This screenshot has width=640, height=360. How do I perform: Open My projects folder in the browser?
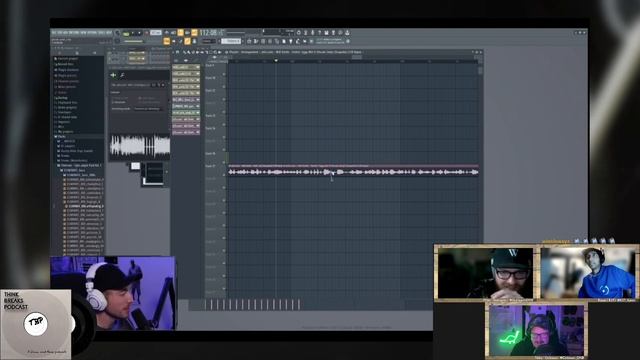click(x=65, y=132)
